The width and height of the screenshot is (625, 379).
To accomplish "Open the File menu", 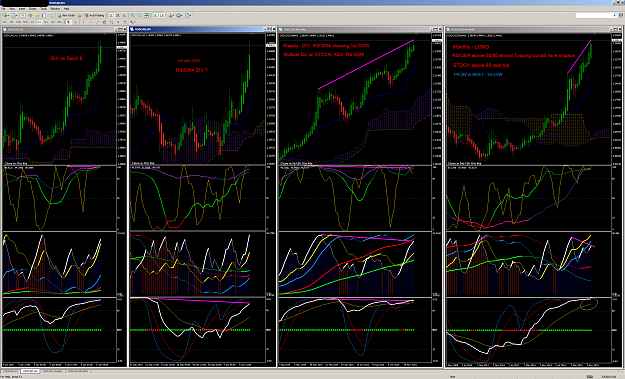I will pyautogui.click(x=3, y=9).
